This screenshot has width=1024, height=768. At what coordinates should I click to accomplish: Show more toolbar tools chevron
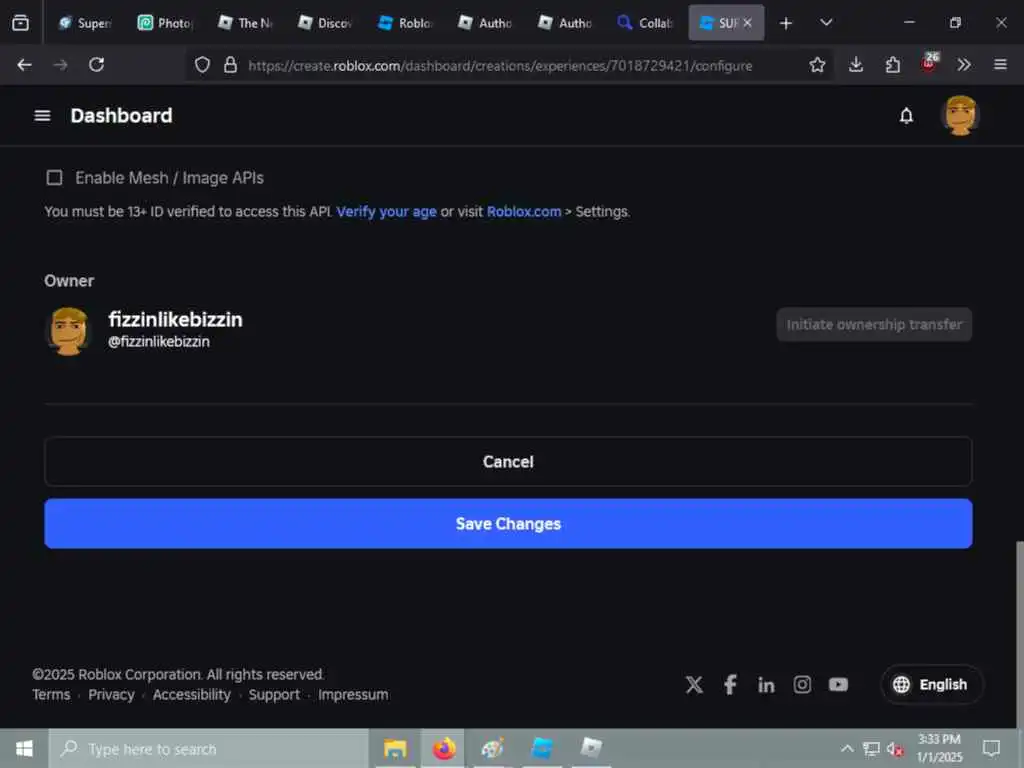964,65
